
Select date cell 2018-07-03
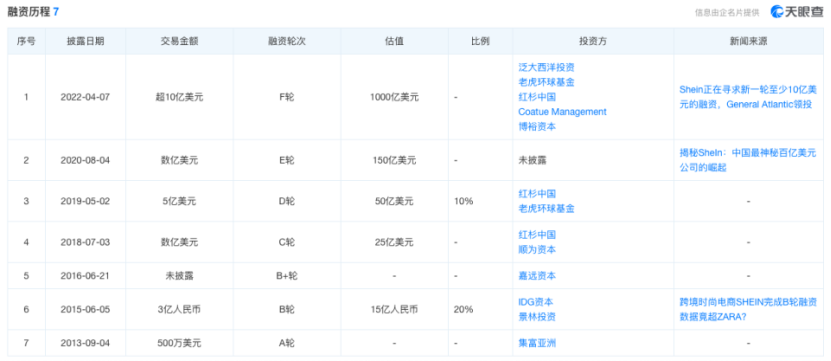click(85, 242)
